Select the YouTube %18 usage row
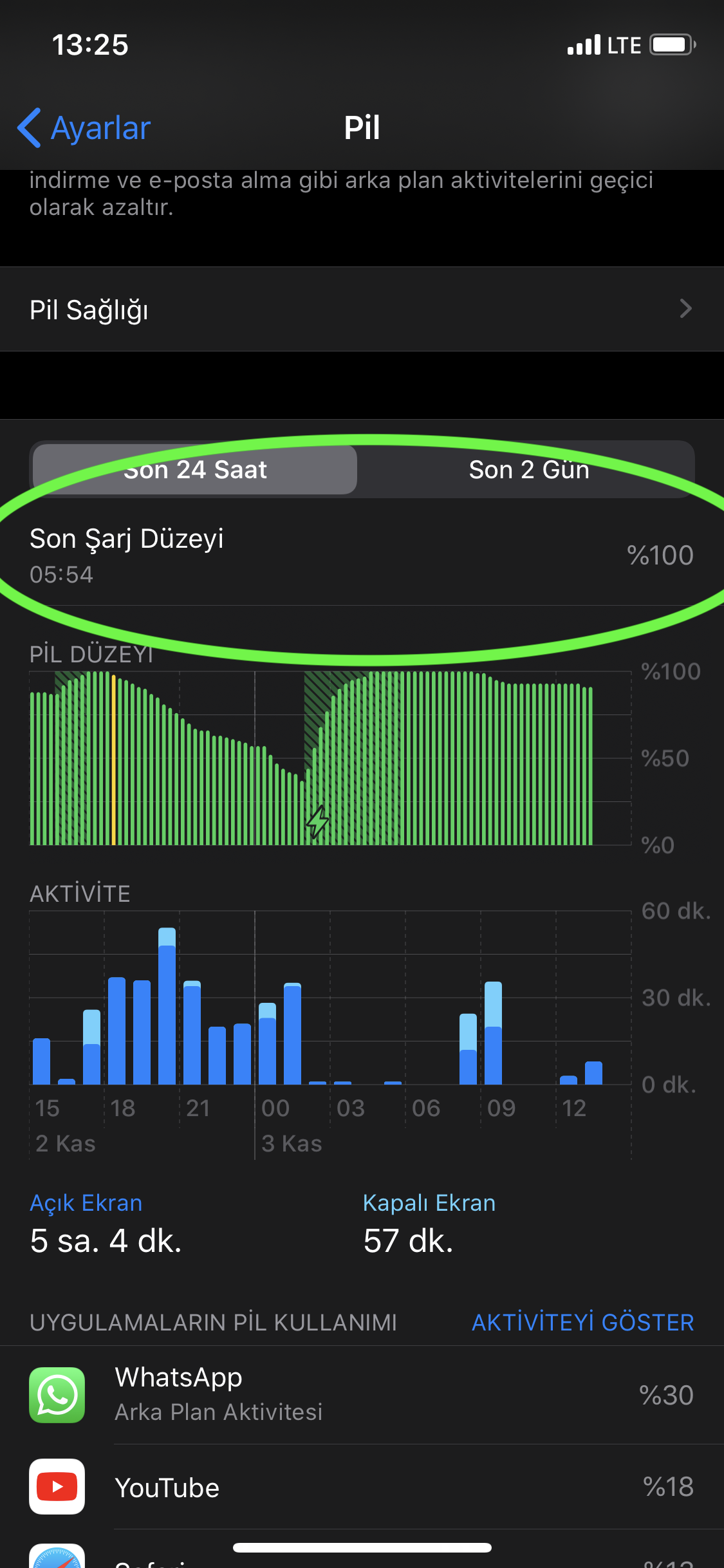 click(x=362, y=1487)
